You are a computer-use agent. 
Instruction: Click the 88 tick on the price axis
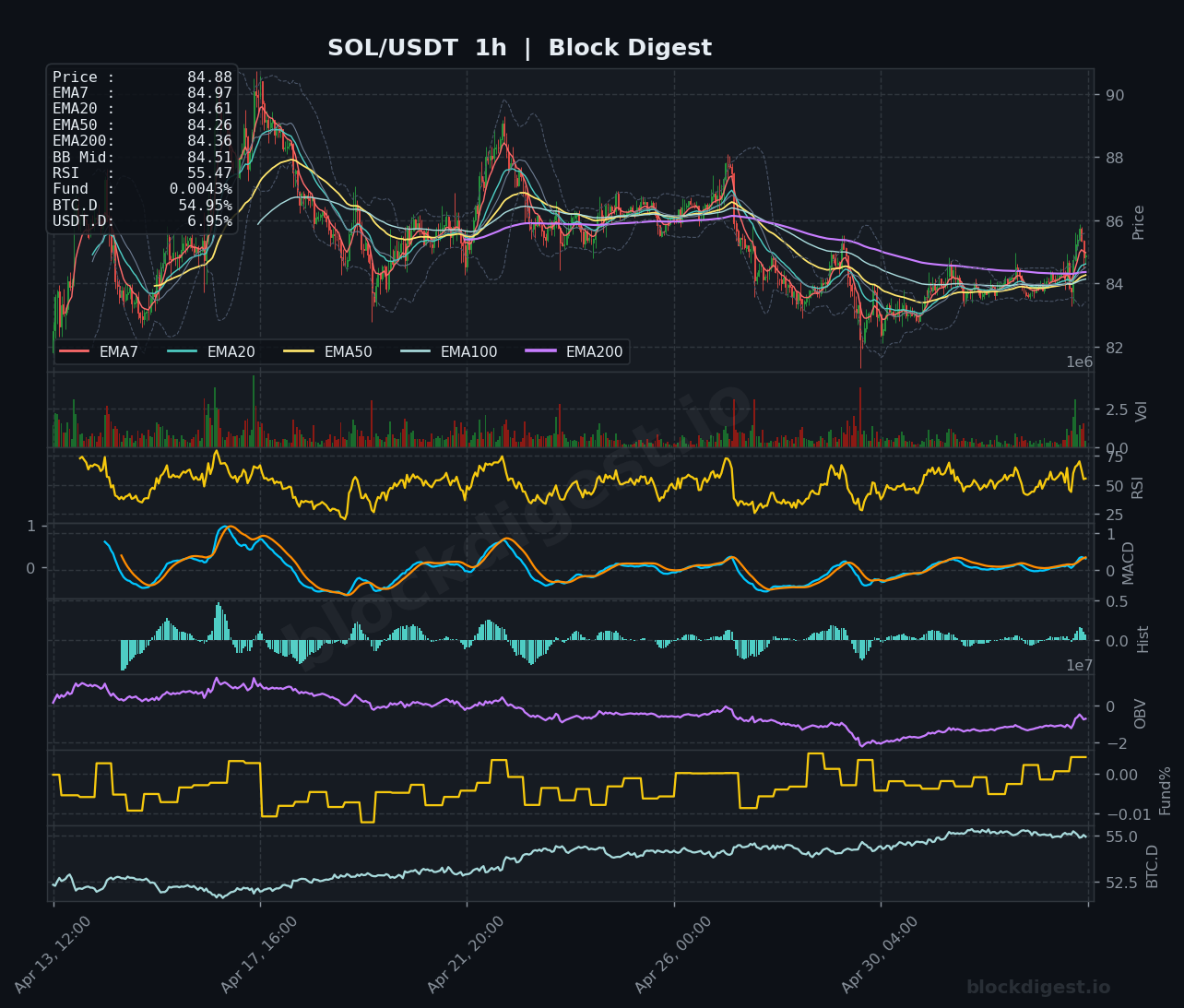click(x=1115, y=158)
